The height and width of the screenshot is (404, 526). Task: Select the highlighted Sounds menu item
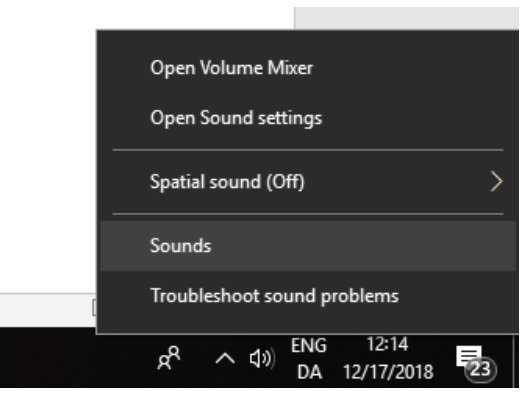tap(308, 246)
